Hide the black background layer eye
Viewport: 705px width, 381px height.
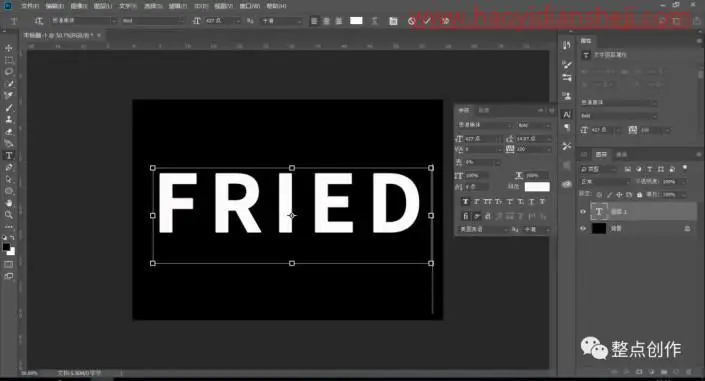click(x=583, y=229)
